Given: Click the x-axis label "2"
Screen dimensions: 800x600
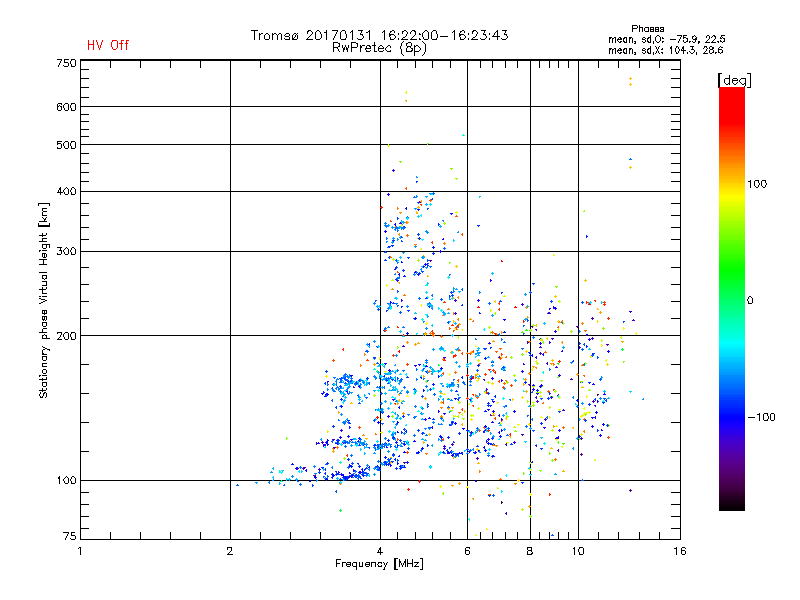Looking at the screenshot, I should [230, 551].
